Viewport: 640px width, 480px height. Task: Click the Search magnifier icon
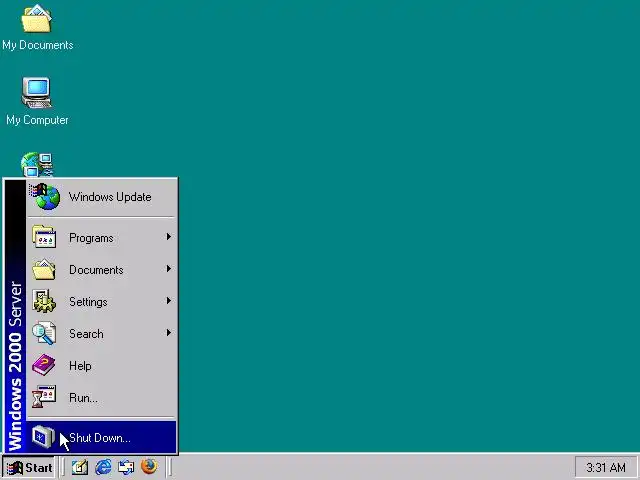coord(44,333)
